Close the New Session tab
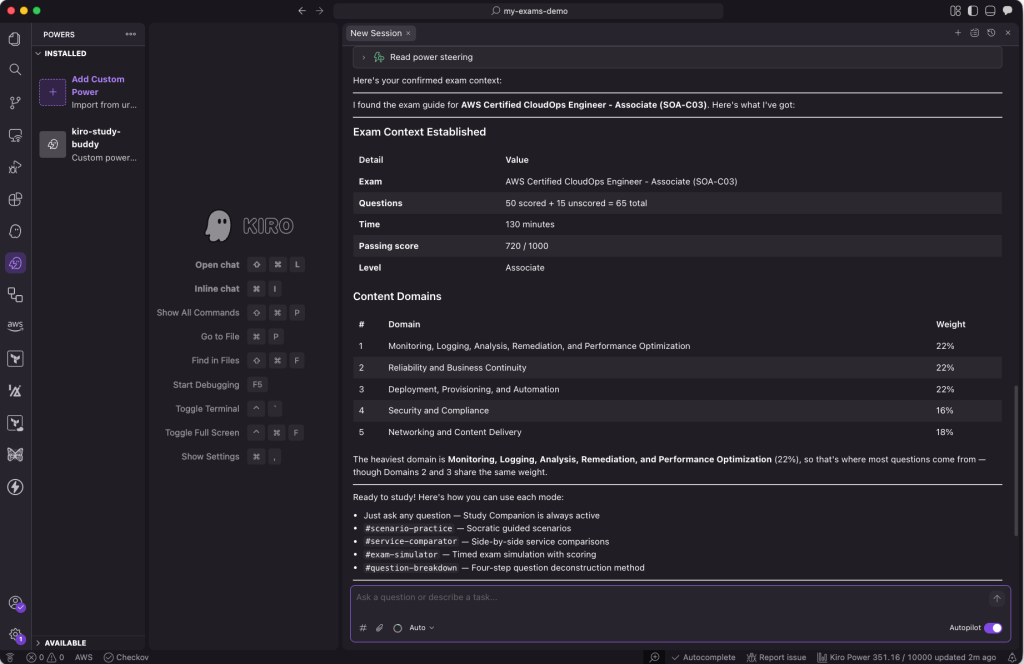This screenshot has width=1024, height=664. pyautogui.click(x=408, y=33)
